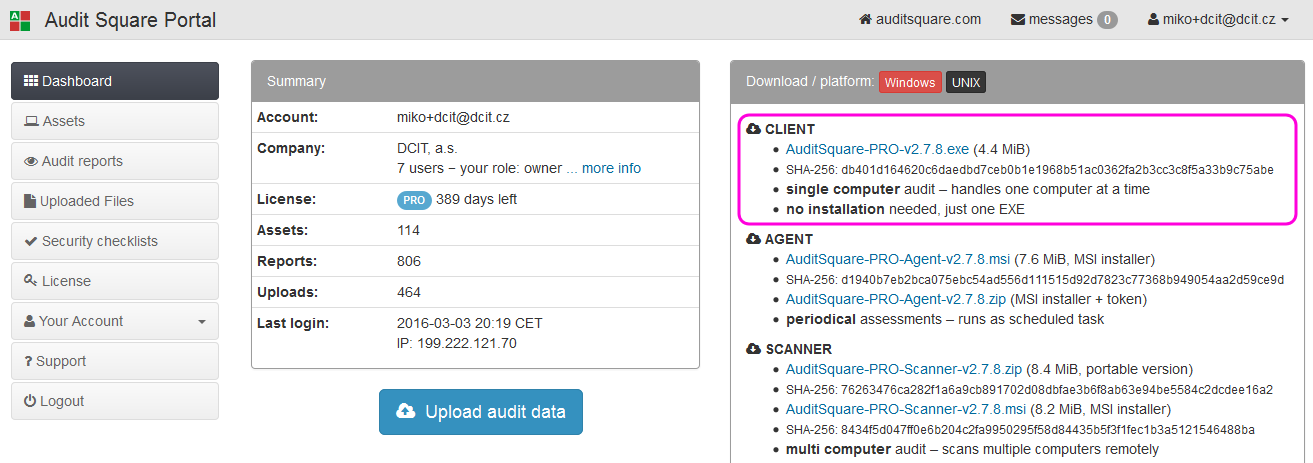
Task: Click the Reports value 806
Action: [x=409, y=261]
